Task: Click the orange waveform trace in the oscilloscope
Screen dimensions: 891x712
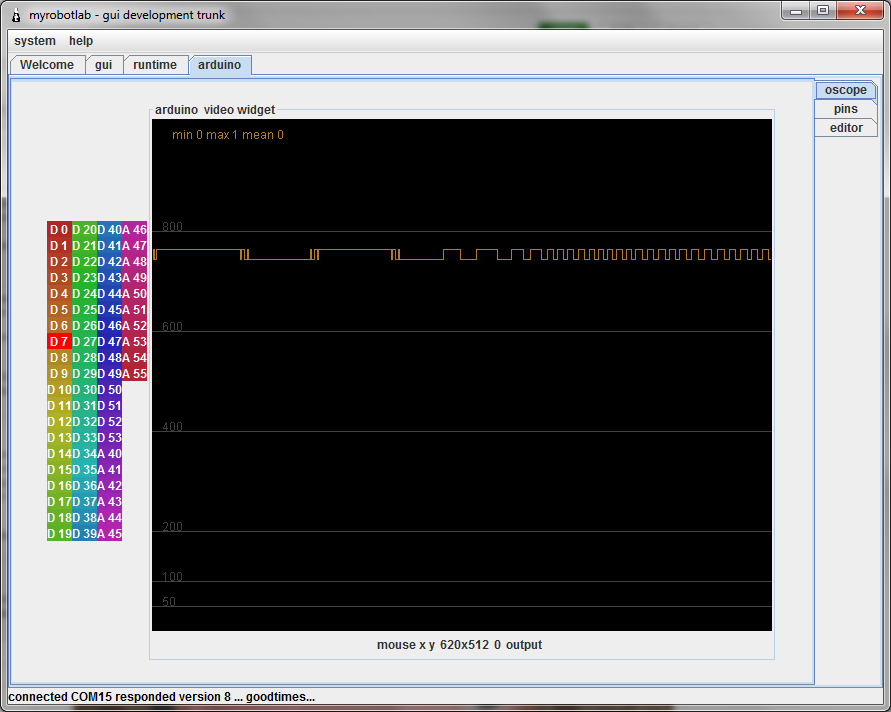Action: [461, 254]
